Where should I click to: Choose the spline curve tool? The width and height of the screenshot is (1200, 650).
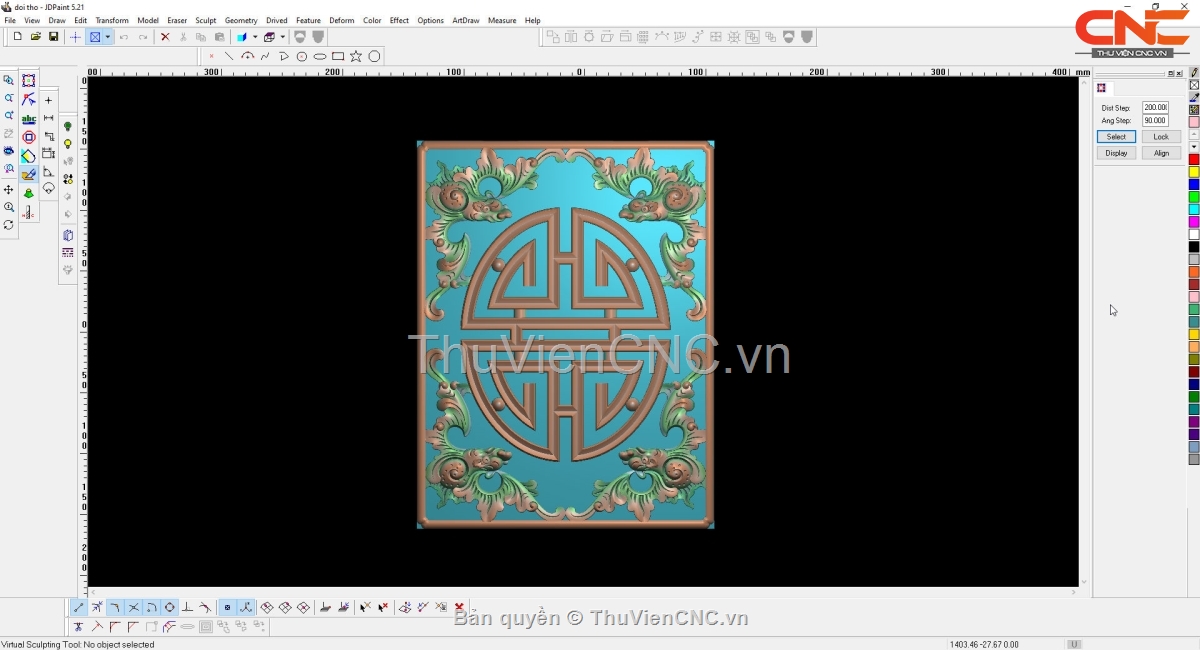pos(265,57)
